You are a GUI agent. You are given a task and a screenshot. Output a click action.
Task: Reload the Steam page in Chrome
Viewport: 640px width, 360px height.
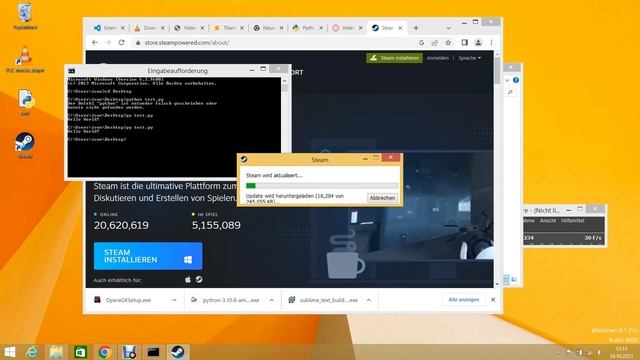(x=121, y=42)
